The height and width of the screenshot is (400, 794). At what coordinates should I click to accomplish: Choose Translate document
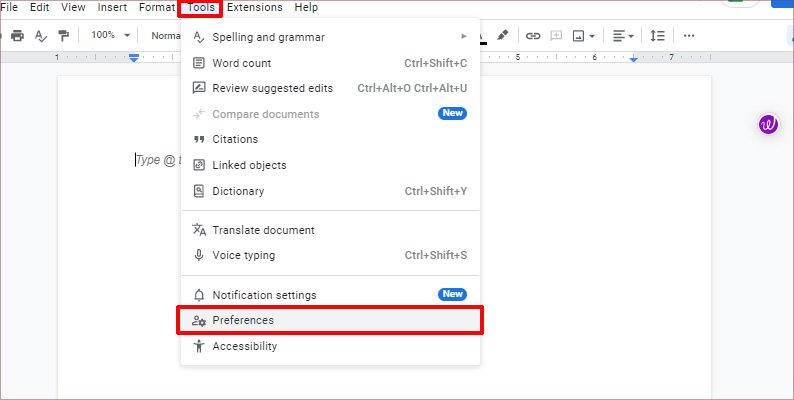tap(330, 230)
